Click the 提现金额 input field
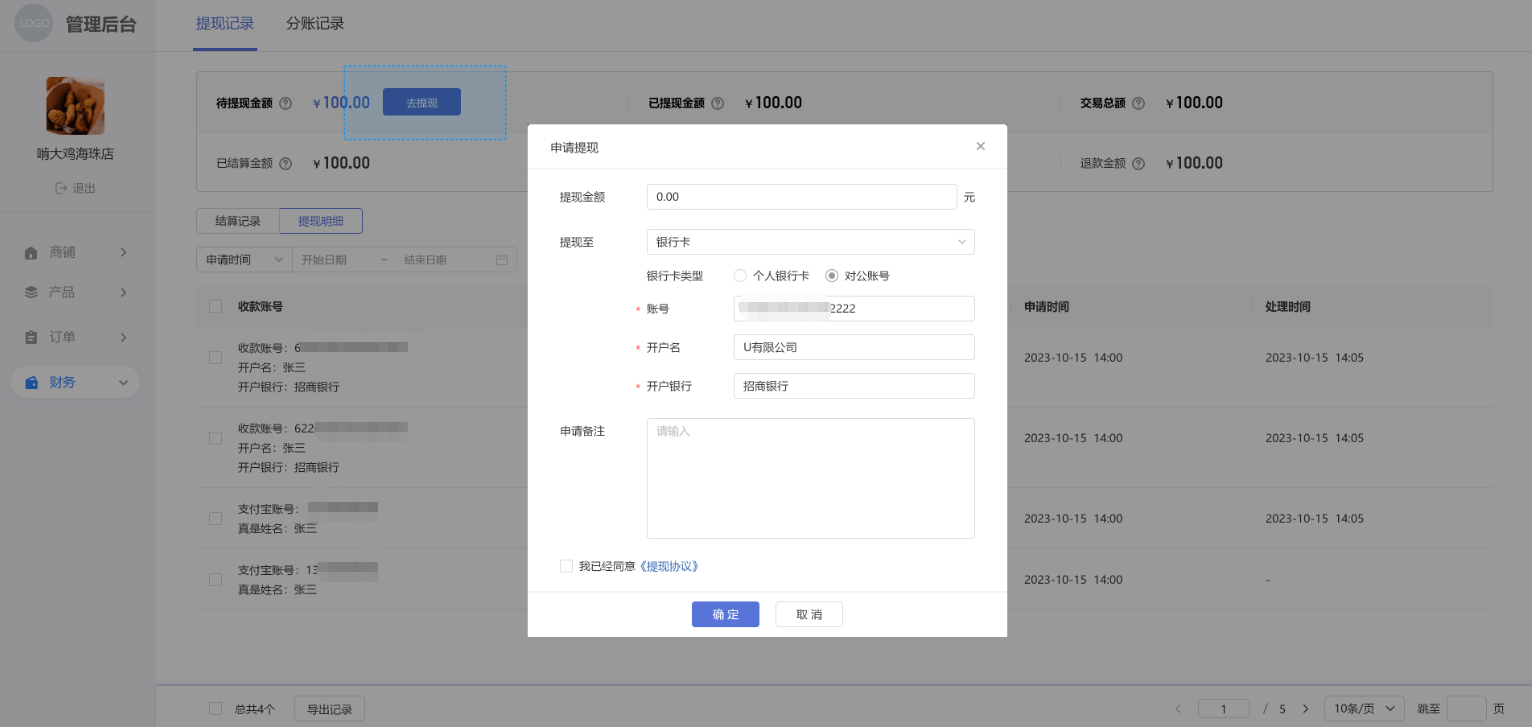 coord(801,197)
